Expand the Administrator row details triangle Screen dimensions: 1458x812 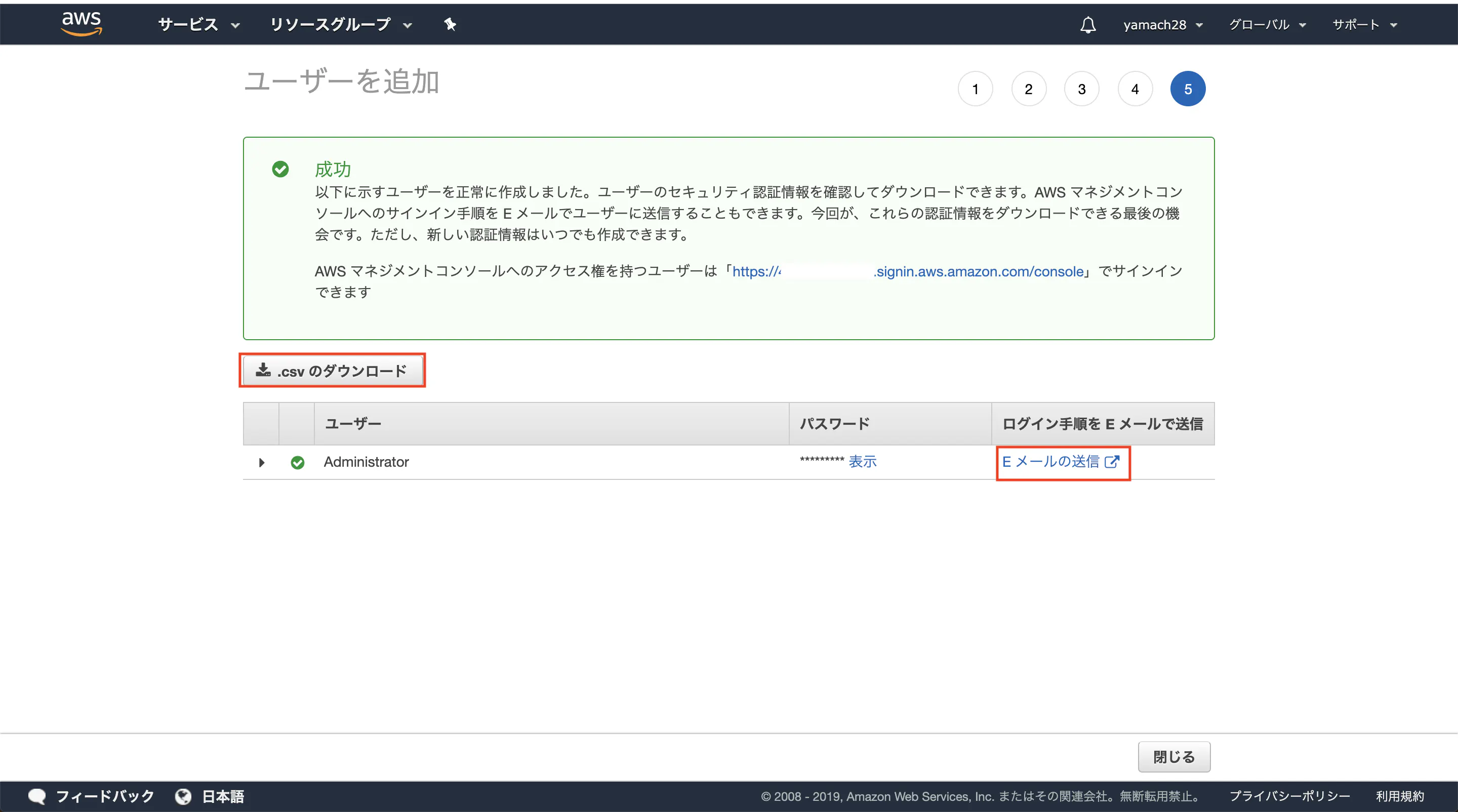click(262, 462)
